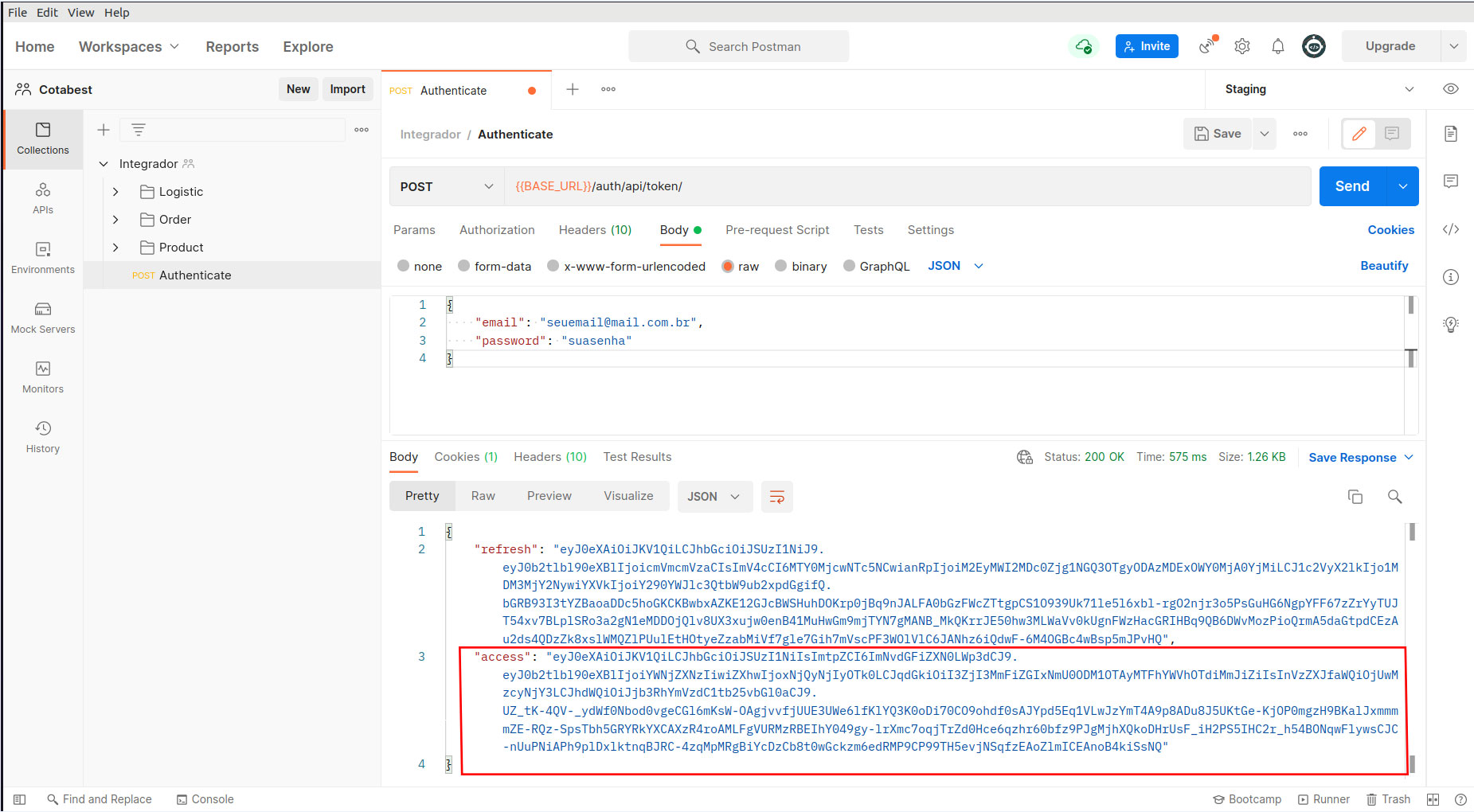Viewport: 1474px width, 812px height.
Task: Open the Upgrade dropdown arrow
Action: pos(1453,46)
